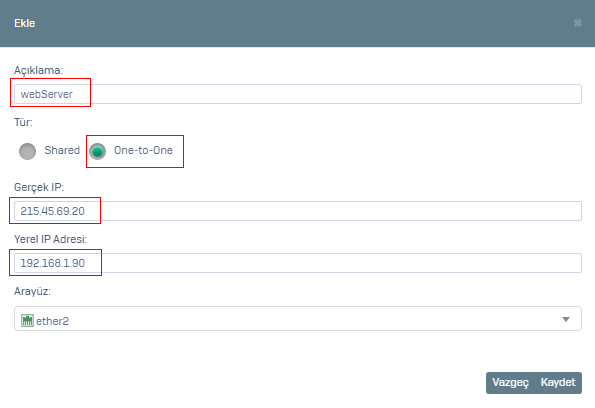Screen dimensions: 595x408
Task: Click the Ekle dialog title
Action: coord(25,23)
